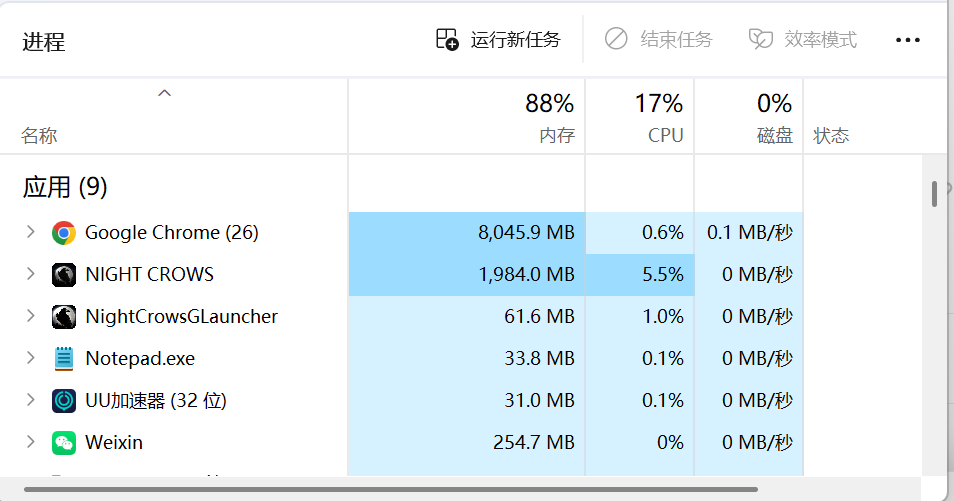Sort processes by 内存 column
The width and height of the screenshot is (954, 501).
467,117
